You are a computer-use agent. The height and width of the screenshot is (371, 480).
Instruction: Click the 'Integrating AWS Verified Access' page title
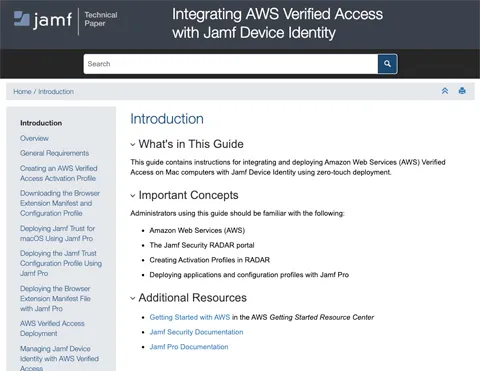(277, 23)
